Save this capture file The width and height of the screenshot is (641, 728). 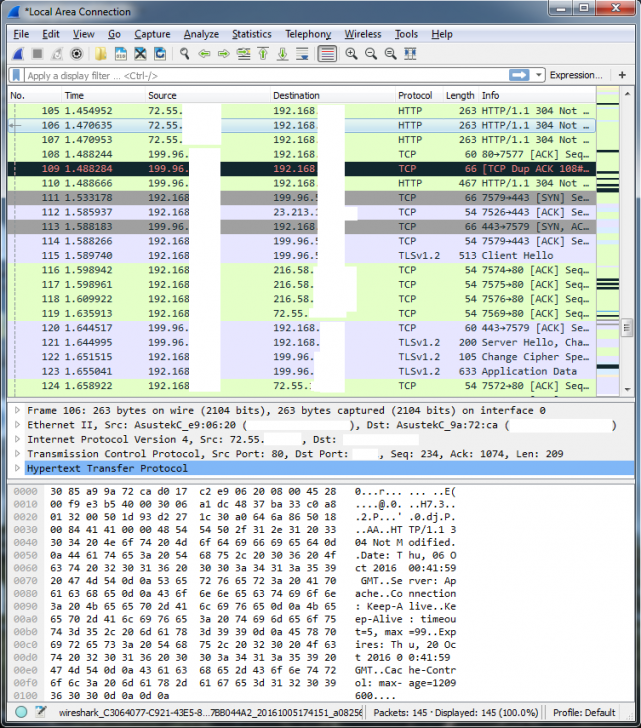click(121, 54)
